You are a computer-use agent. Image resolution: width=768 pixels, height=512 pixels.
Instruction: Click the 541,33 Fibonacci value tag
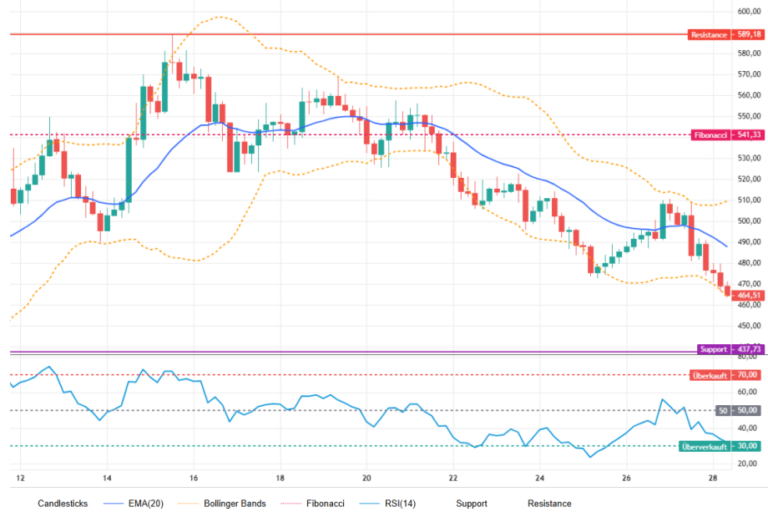[x=748, y=135]
